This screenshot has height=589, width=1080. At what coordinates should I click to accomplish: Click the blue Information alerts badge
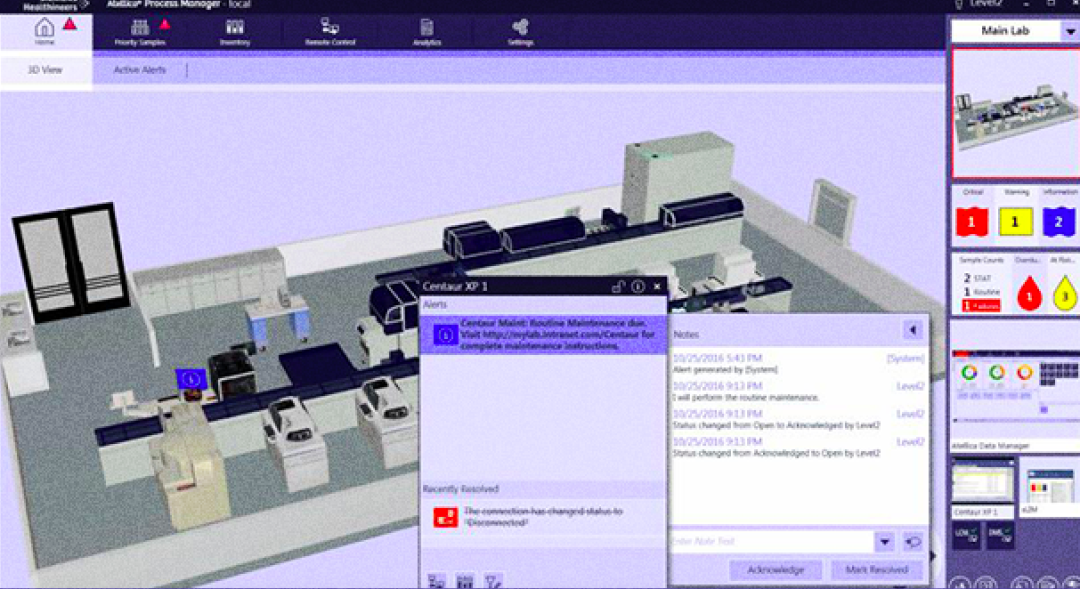pos(1058,221)
